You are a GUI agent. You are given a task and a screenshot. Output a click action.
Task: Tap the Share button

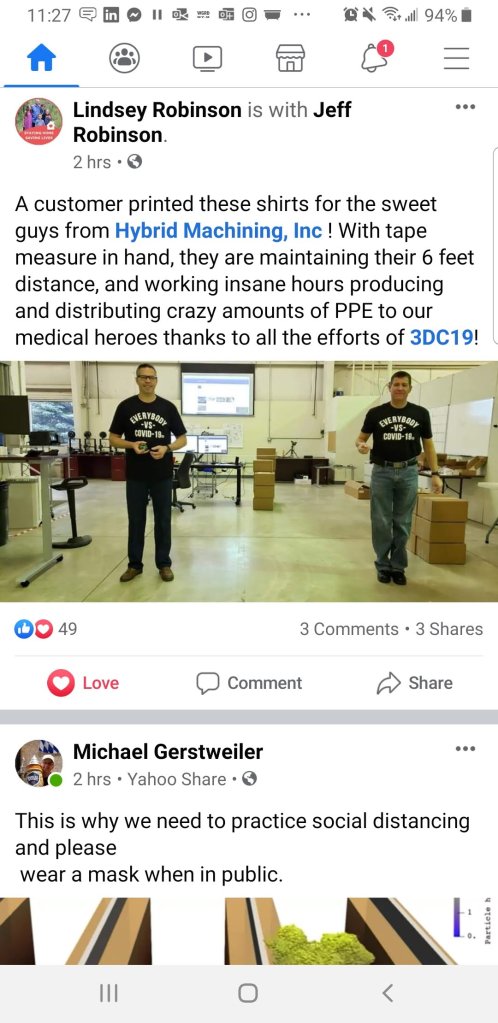click(414, 683)
